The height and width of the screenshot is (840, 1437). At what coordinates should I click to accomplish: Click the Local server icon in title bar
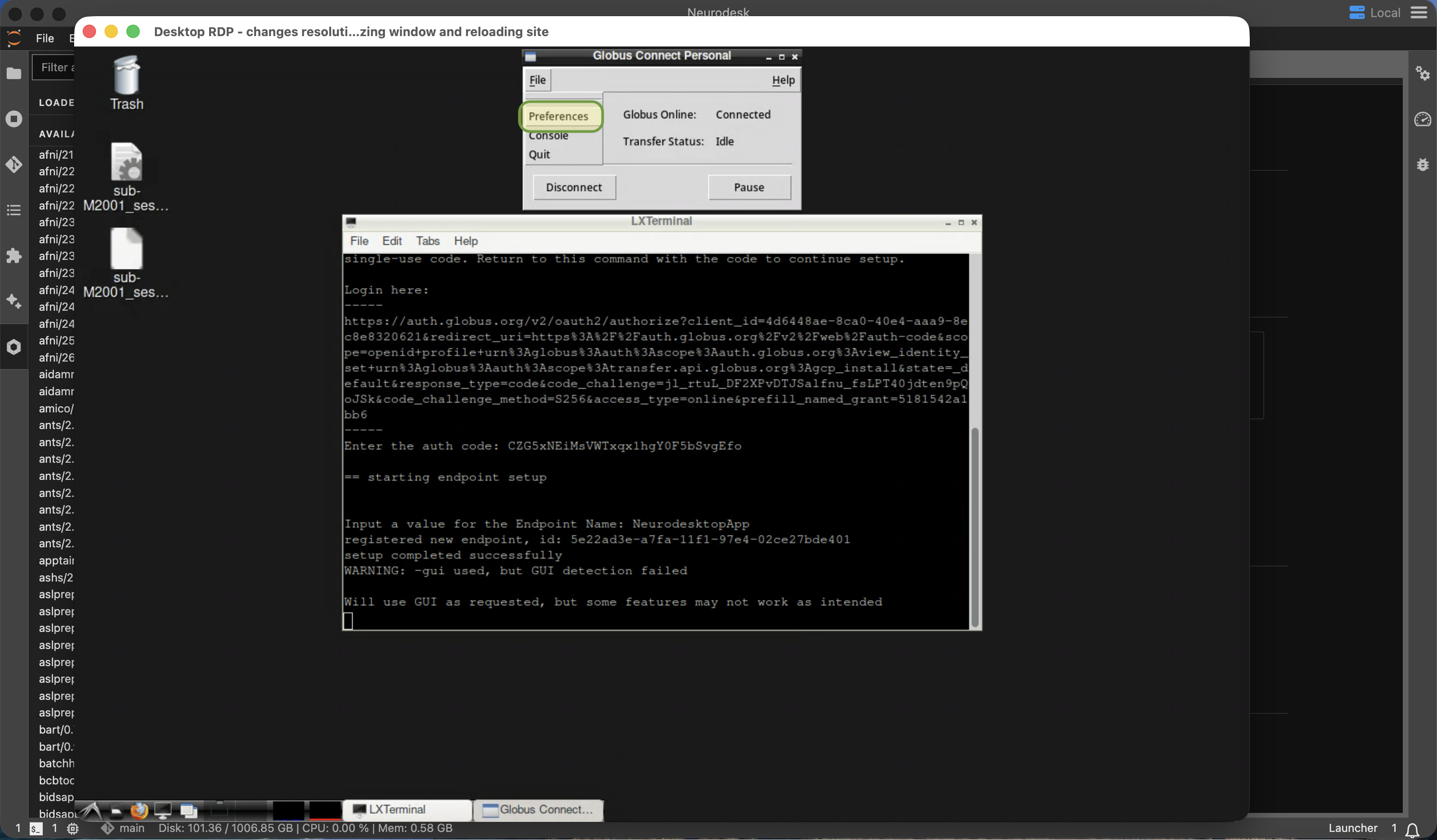[x=1357, y=12]
